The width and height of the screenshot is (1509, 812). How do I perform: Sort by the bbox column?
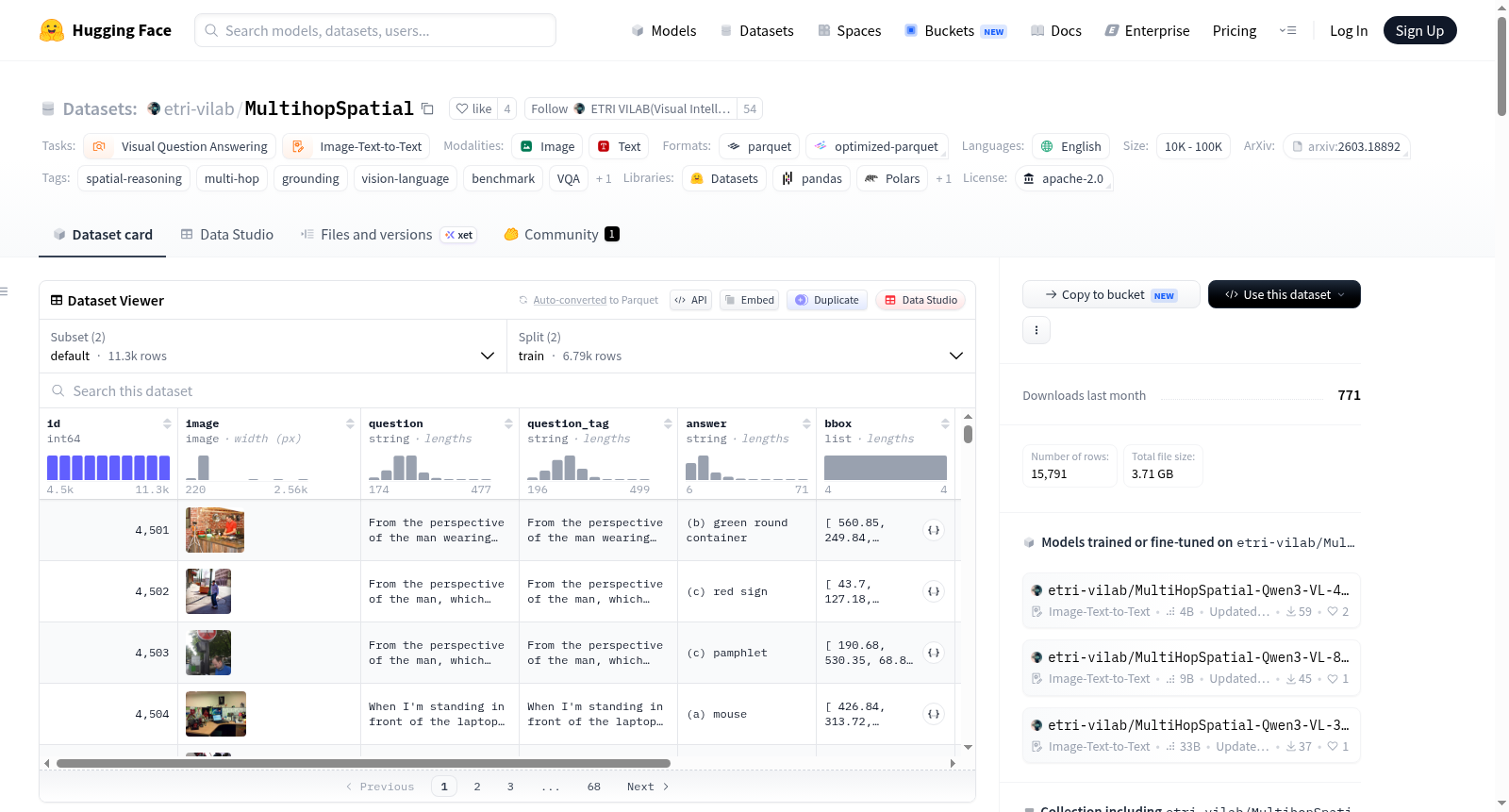pyautogui.click(x=945, y=423)
